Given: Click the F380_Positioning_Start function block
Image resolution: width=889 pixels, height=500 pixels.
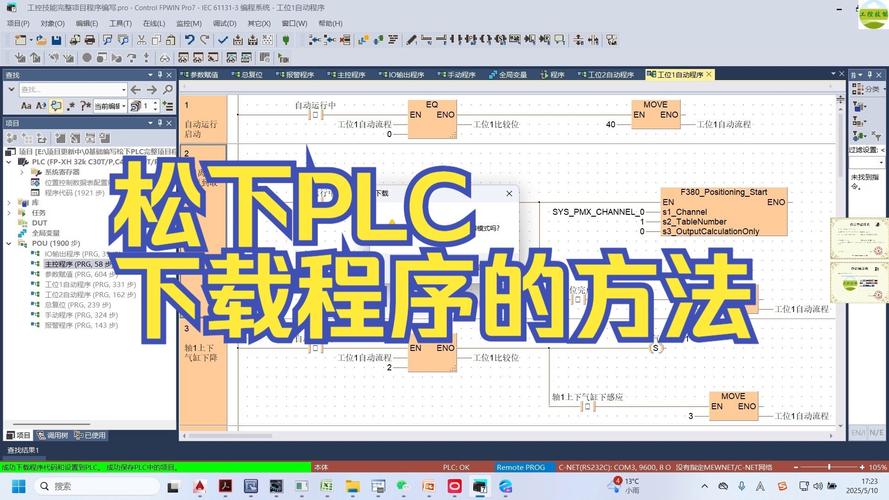Looking at the screenshot, I should coord(724,211).
